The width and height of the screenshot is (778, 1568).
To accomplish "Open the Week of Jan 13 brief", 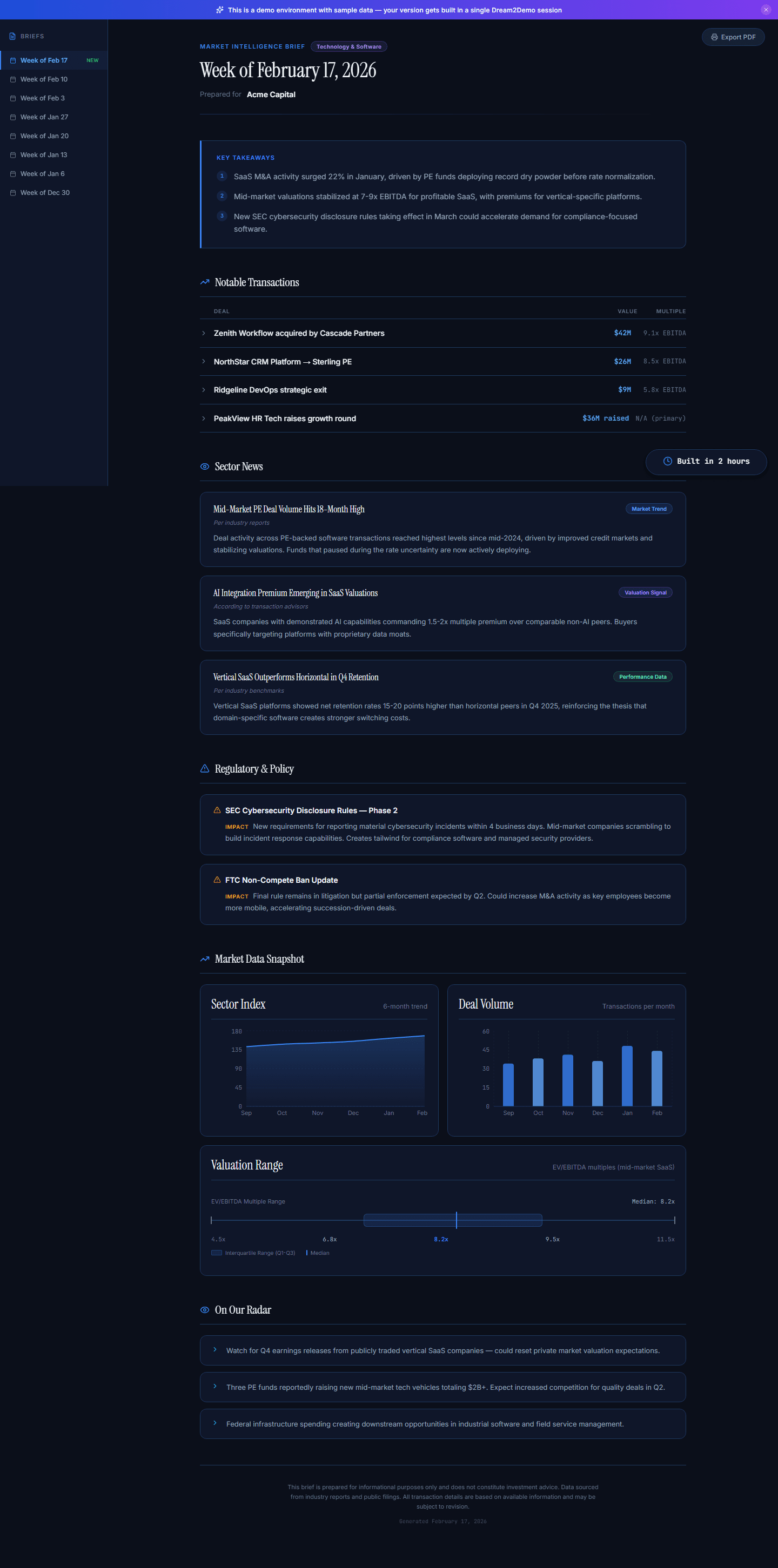I will pos(53,154).
